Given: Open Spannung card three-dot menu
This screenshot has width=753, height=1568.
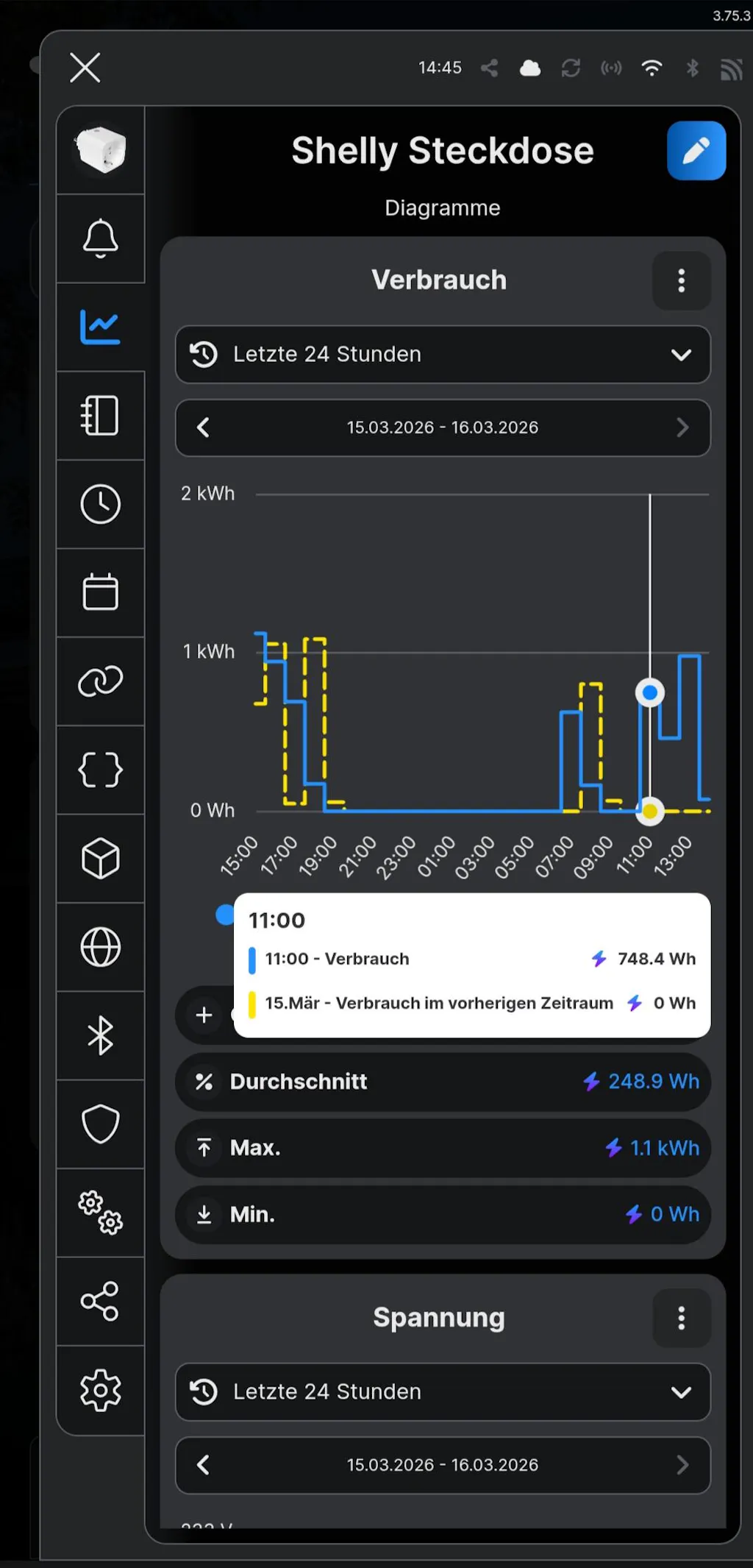Looking at the screenshot, I should (681, 1318).
